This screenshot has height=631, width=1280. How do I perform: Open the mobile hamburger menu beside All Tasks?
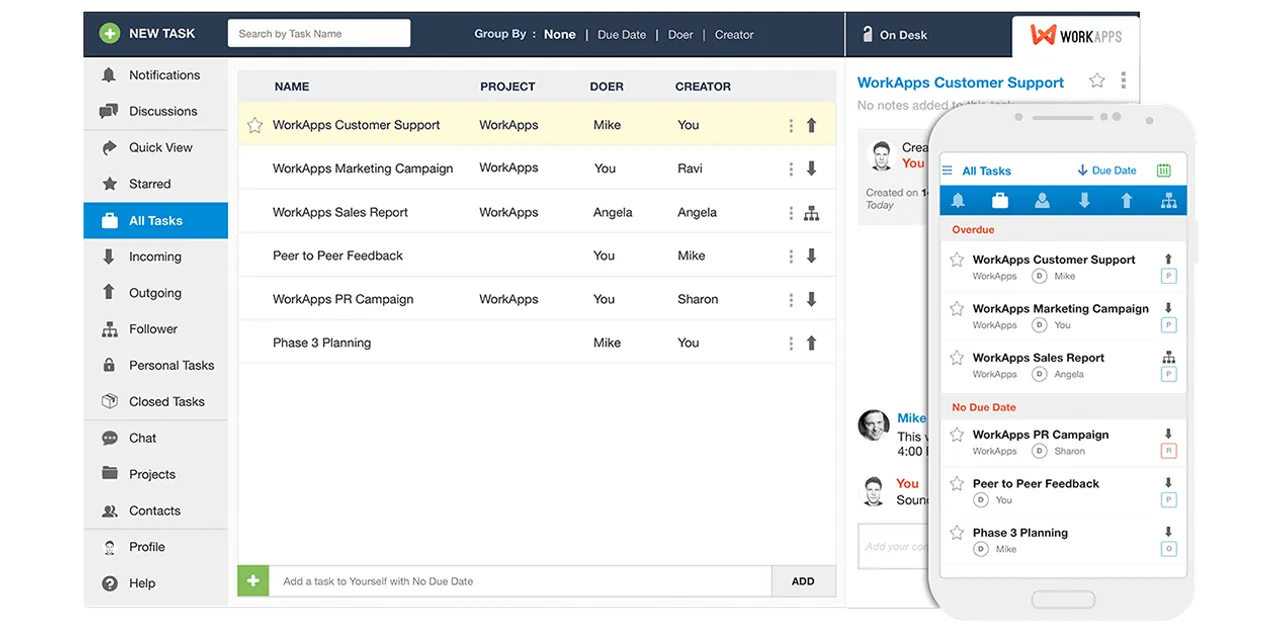pyautogui.click(x=948, y=171)
